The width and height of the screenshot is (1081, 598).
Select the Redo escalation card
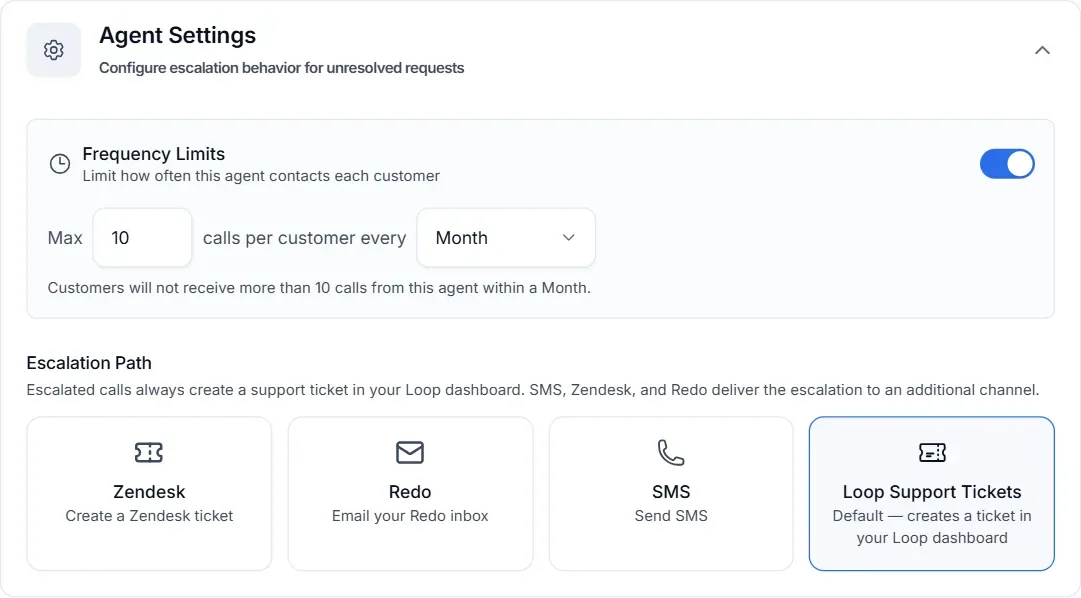410,494
